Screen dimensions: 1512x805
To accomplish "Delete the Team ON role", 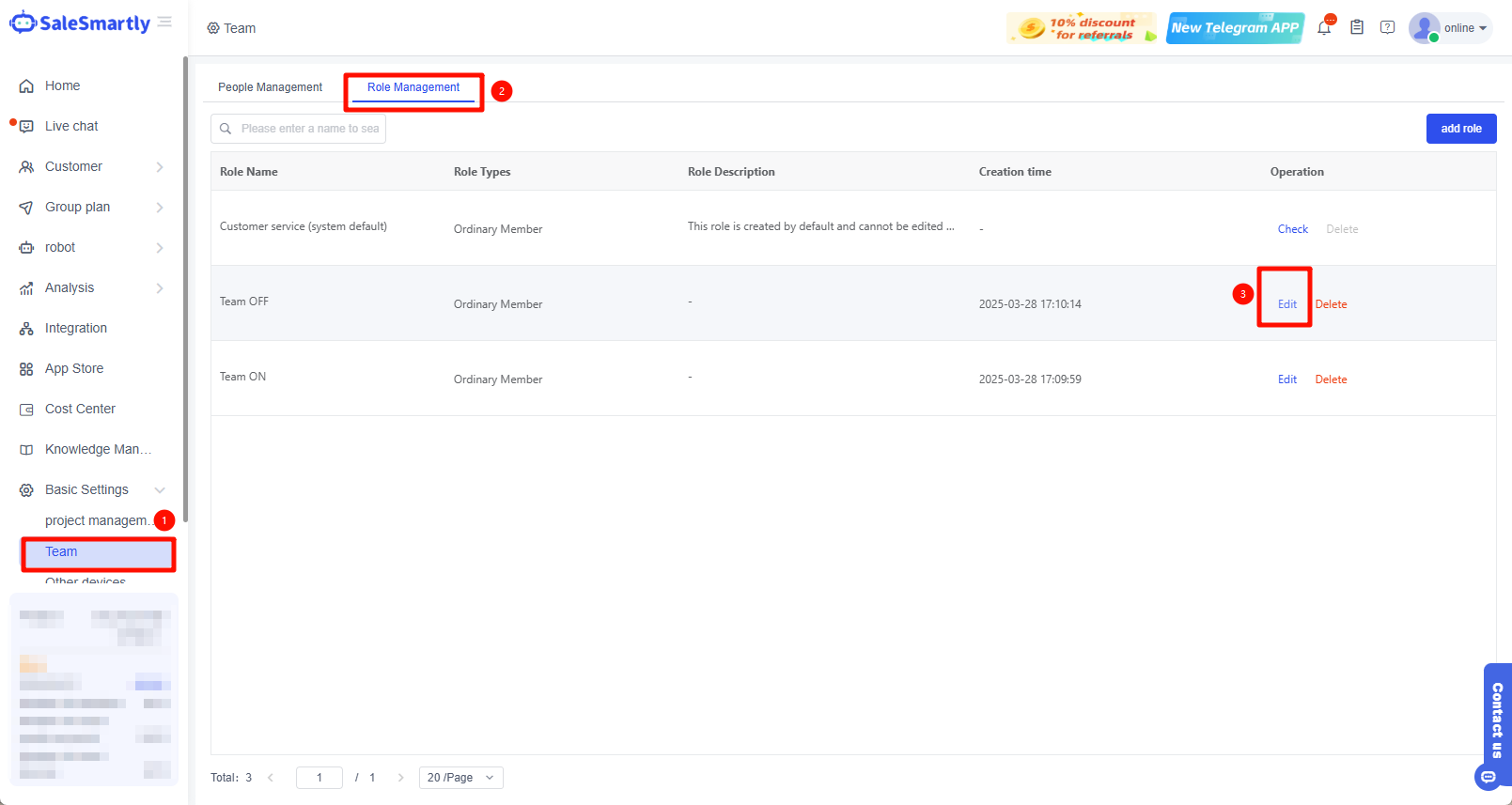I will (1331, 379).
